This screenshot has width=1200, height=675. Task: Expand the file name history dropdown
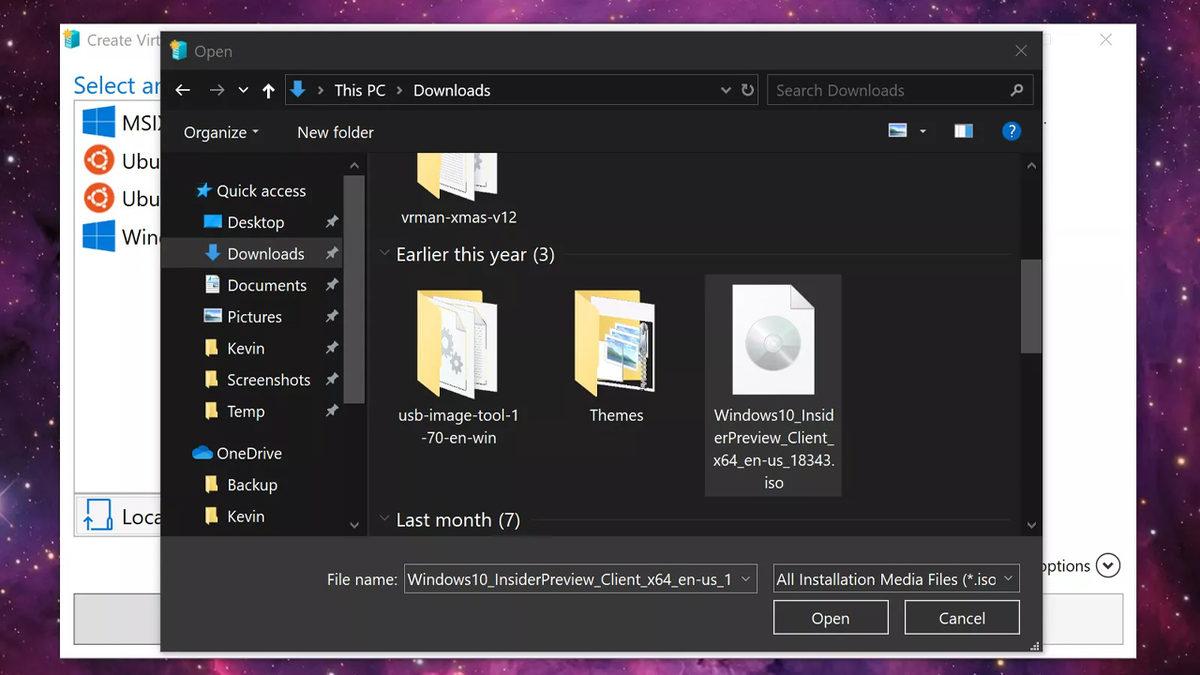(747, 578)
